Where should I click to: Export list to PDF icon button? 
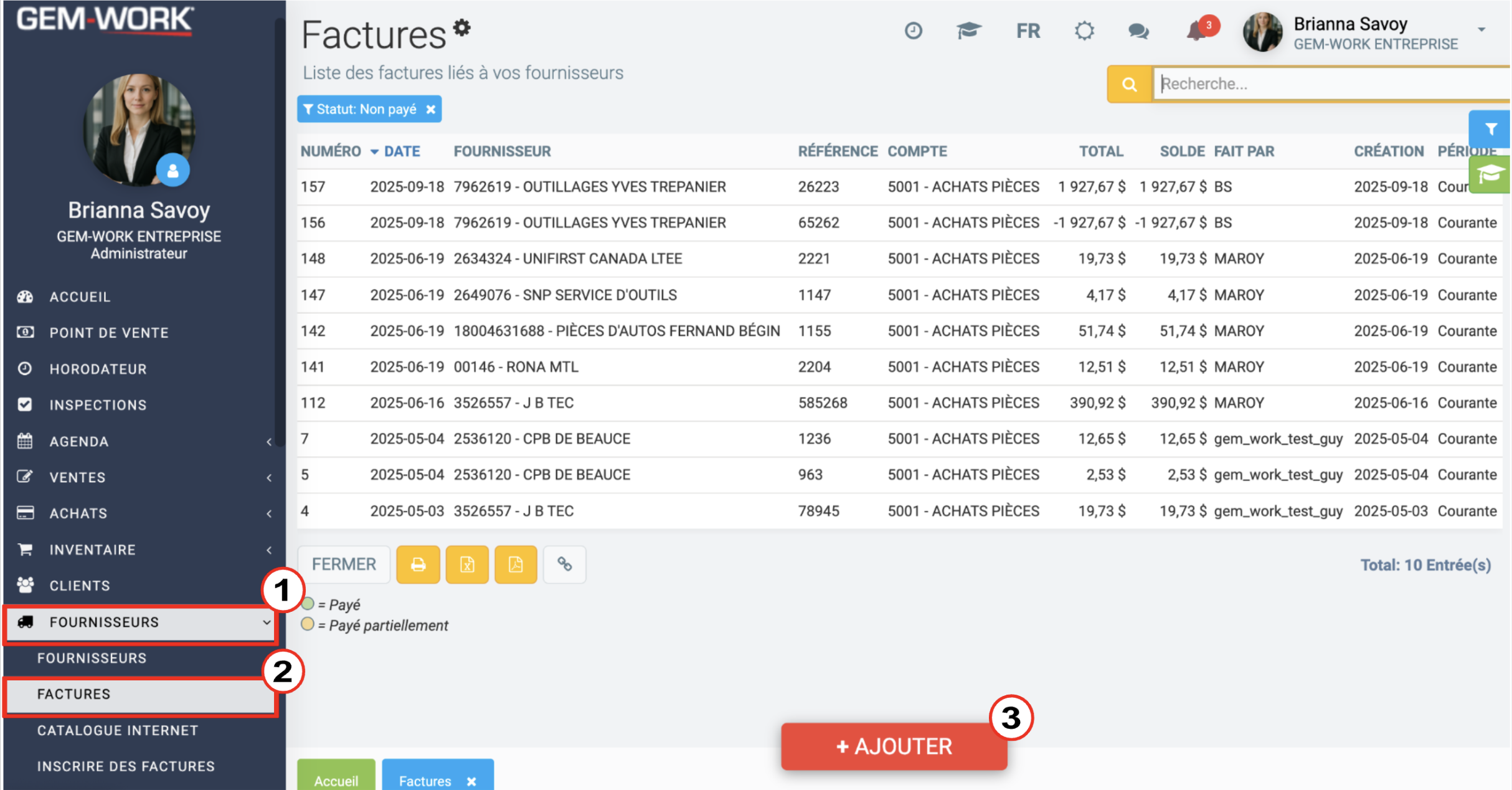click(x=516, y=564)
